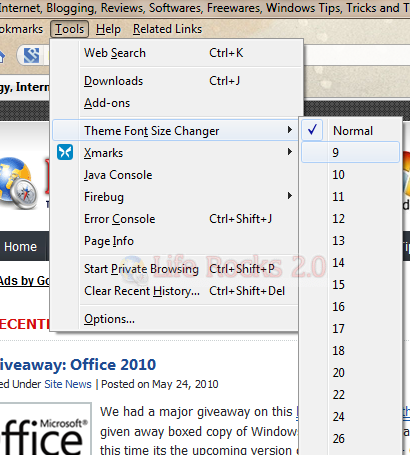Image resolution: width=410 pixels, height=455 pixels.
Task: Choose font size 9
Action: [x=351, y=153]
